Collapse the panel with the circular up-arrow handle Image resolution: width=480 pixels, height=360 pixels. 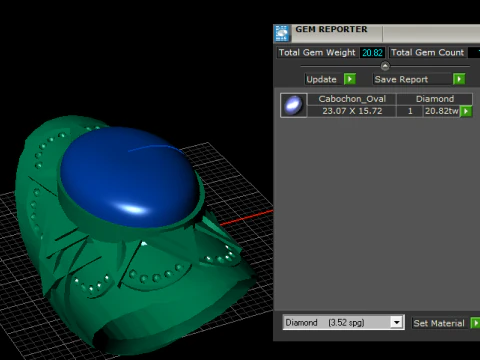[x=385, y=66]
